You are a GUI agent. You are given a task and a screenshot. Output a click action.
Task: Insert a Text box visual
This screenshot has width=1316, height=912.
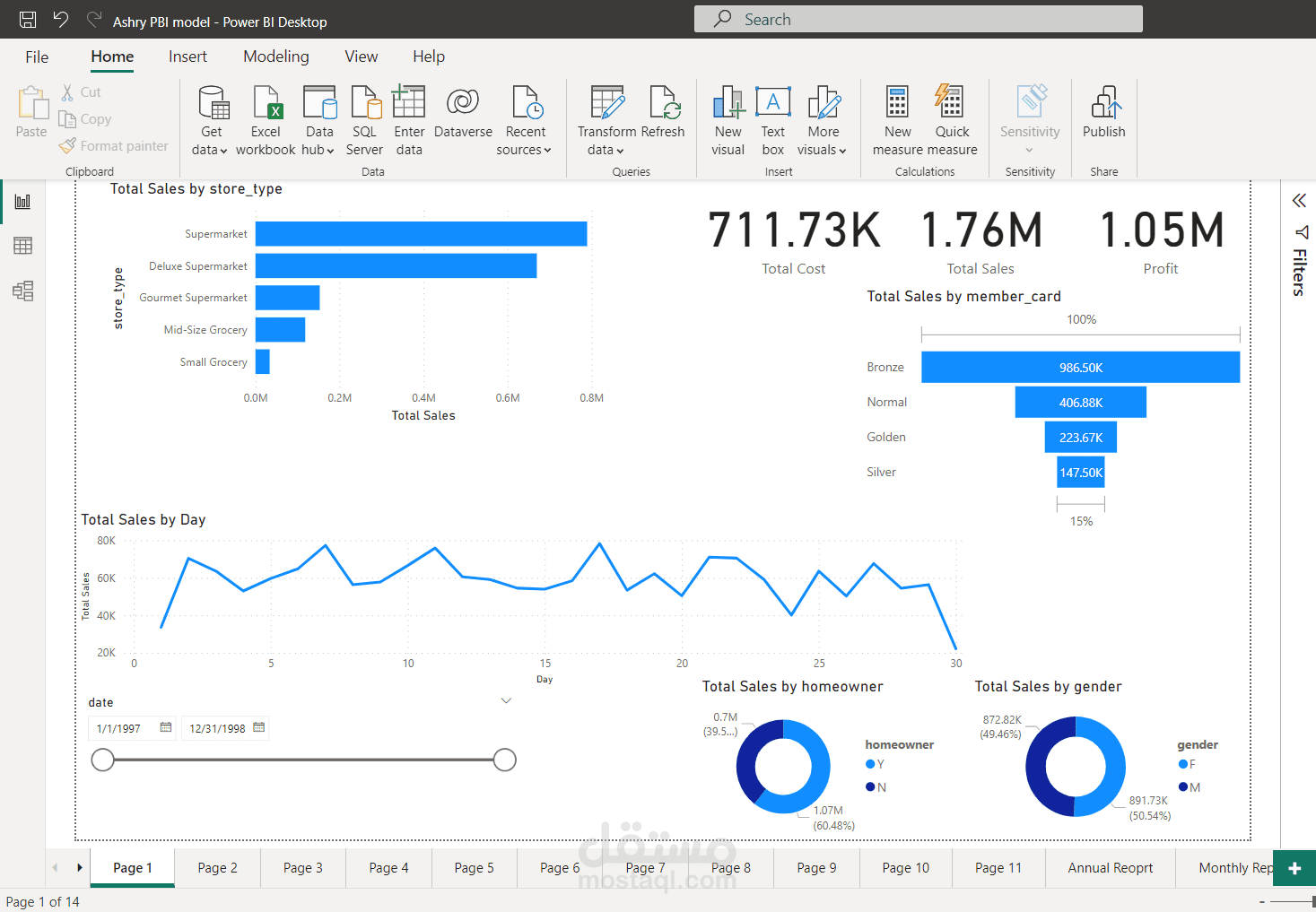point(772,117)
